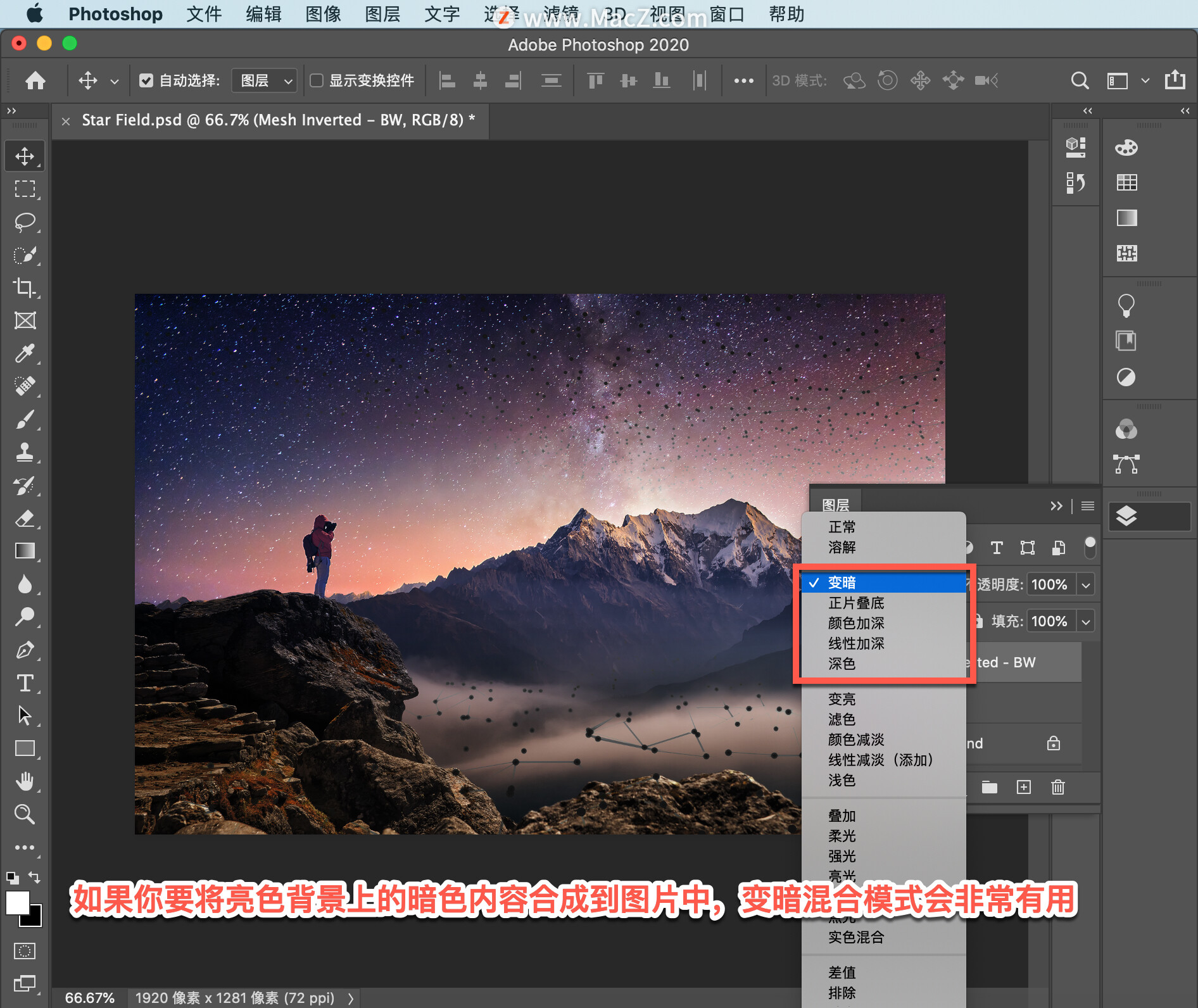Activate the Horizontal Type tool

[25, 683]
